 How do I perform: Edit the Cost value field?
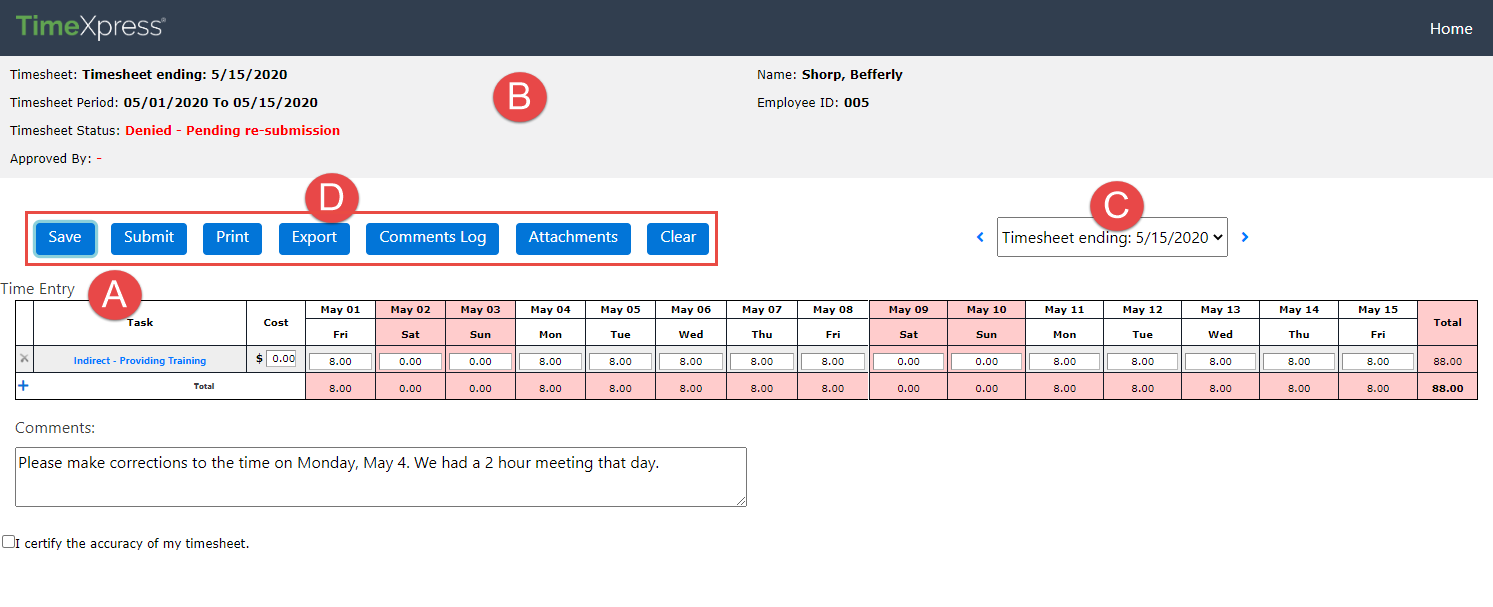pyautogui.click(x=283, y=359)
